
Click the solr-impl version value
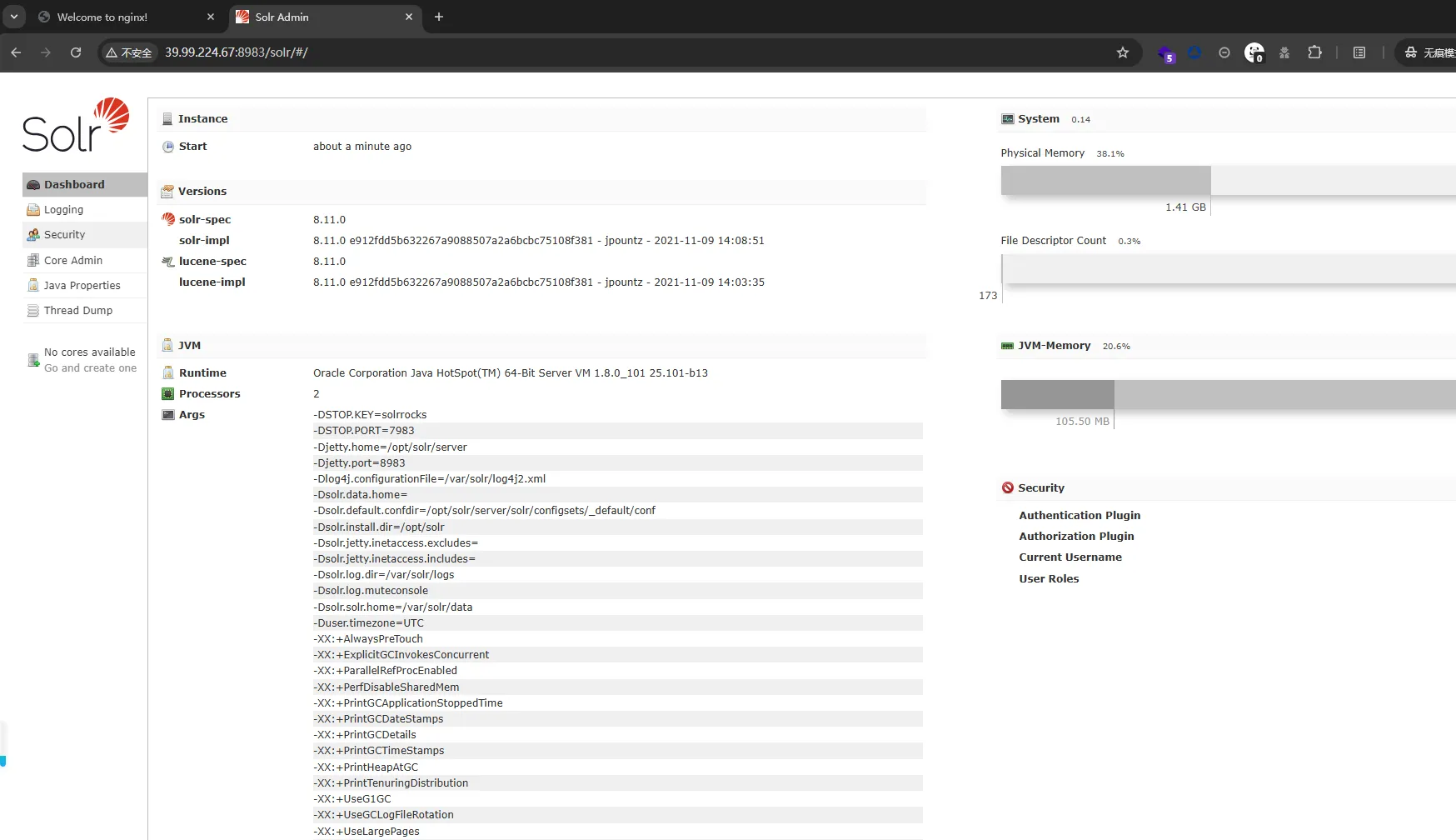(x=539, y=241)
